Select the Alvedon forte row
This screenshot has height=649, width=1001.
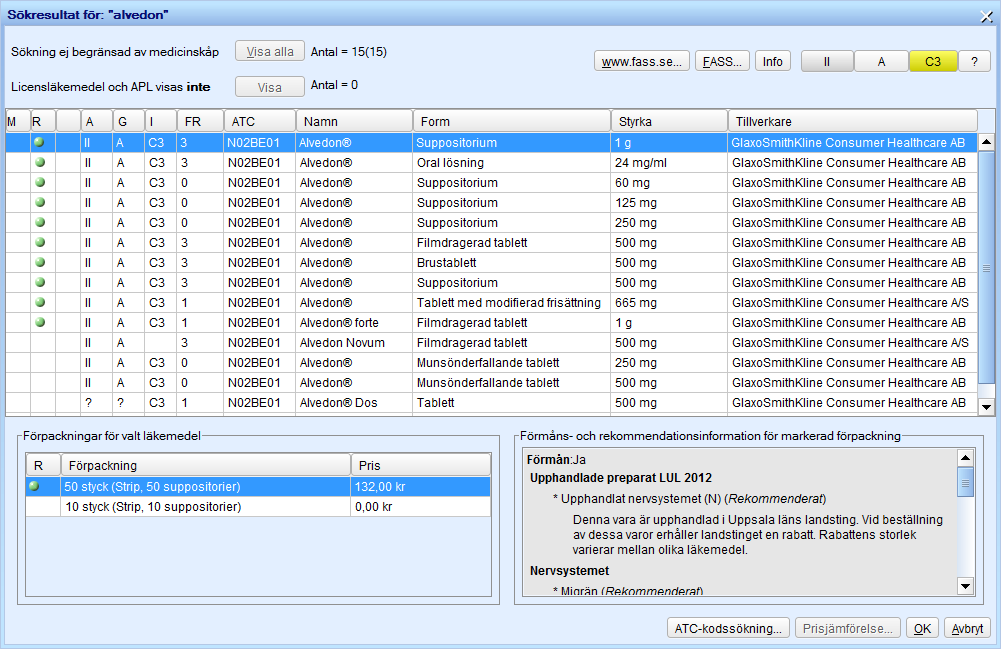pyautogui.click(x=491, y=322)
